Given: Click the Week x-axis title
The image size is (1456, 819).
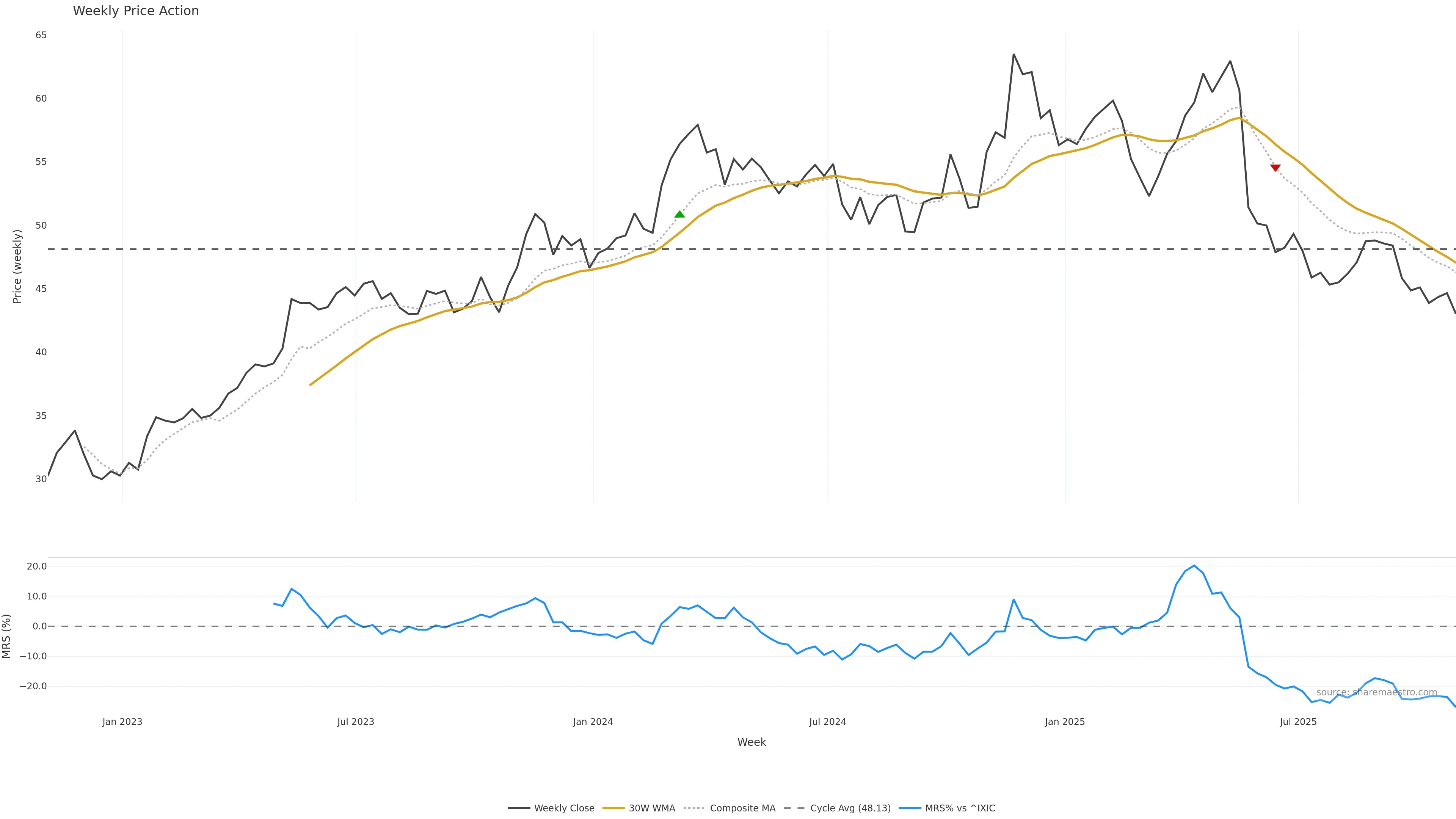Looking at the screenshot, I should pyautogui.click(x=751, y=742).
